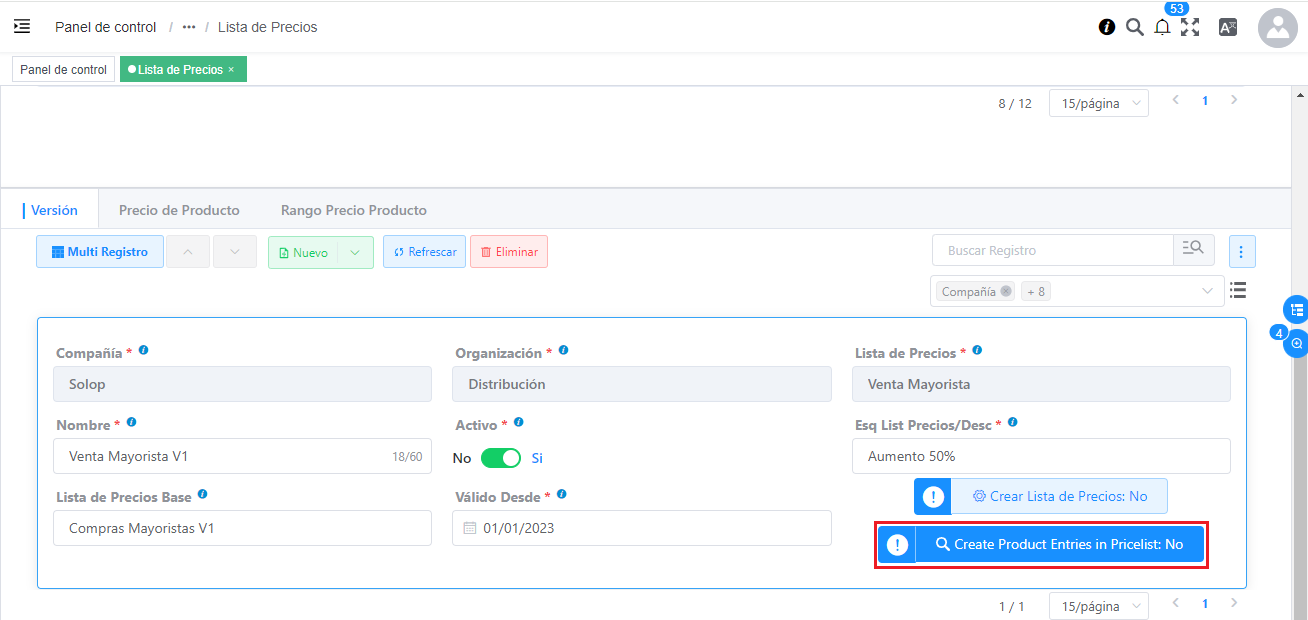Viewport: 1308px width, 620px height.
Task: Open the global search magnifier icon
Action: [1135, 27]
